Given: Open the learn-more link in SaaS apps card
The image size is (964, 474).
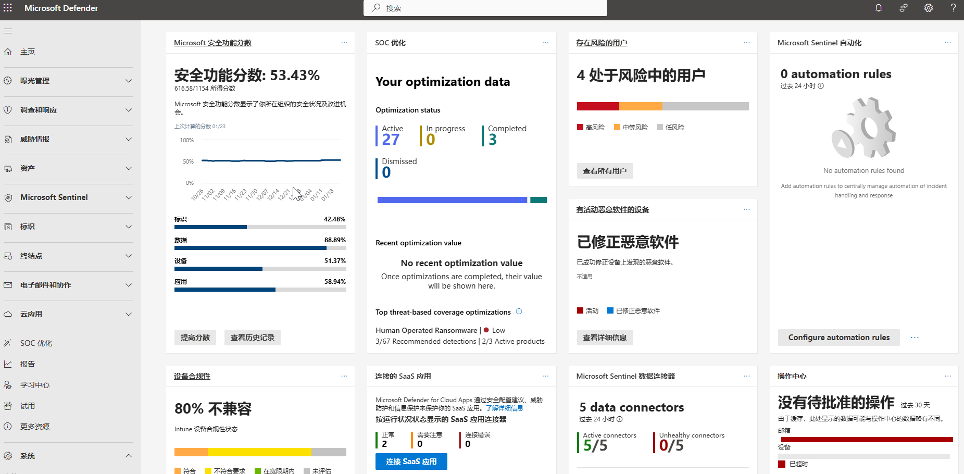Looking at the screenshot, I should point(504,408).
